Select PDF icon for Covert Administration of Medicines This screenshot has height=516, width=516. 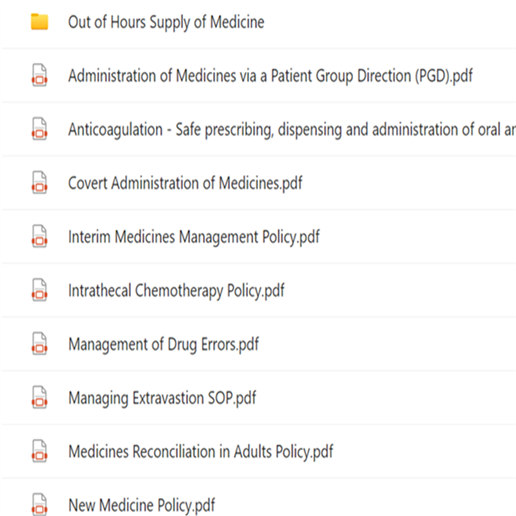39,183
